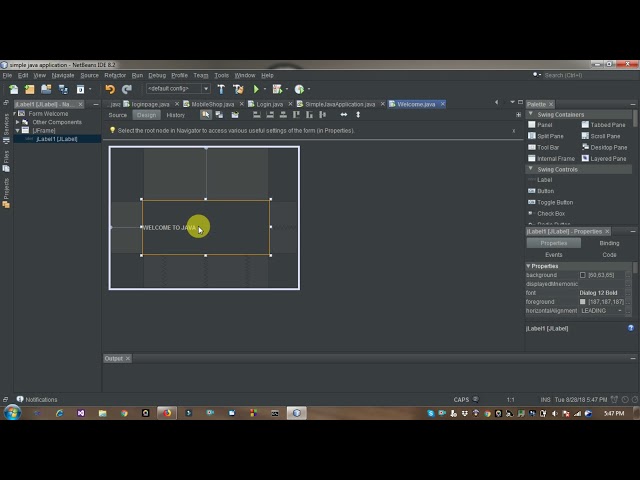Open the Window menu
This screenshot has width=640, height=480.
tap(245, 76)
